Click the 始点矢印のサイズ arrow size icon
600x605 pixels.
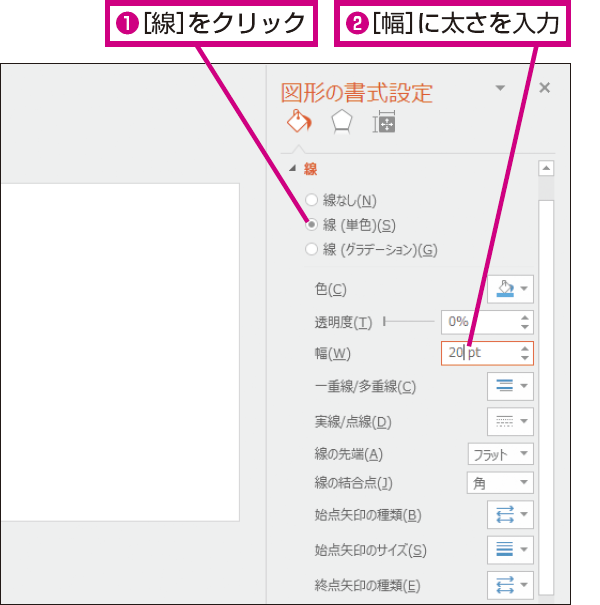pos(504,549)
